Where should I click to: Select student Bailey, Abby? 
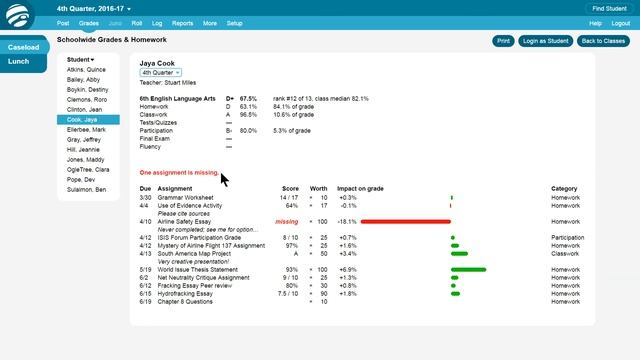coord(83,80)
